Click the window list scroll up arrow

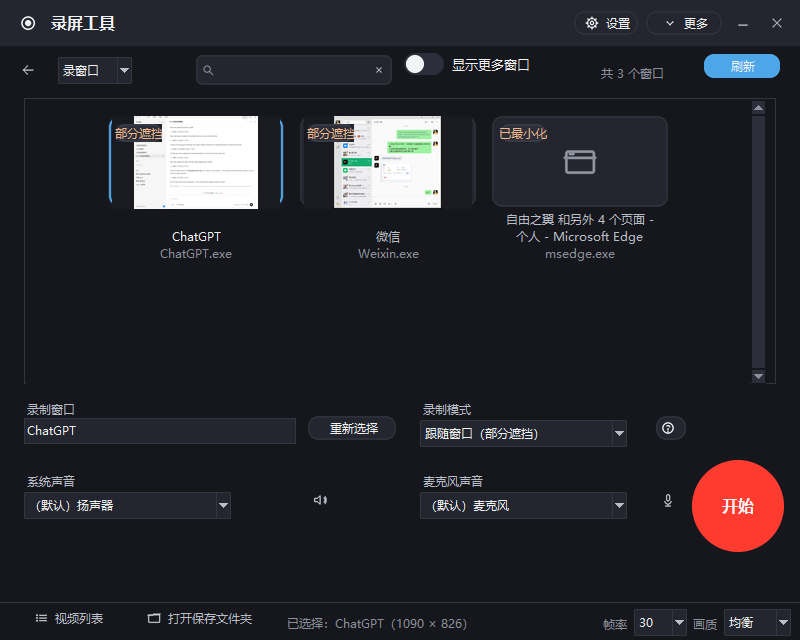[759, 108]
